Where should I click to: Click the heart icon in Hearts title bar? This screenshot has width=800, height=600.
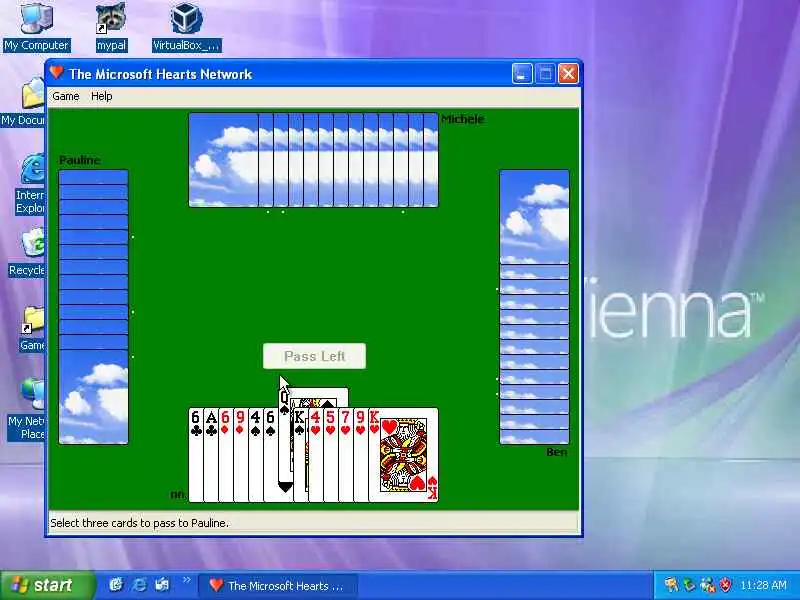tap(56, 73)
